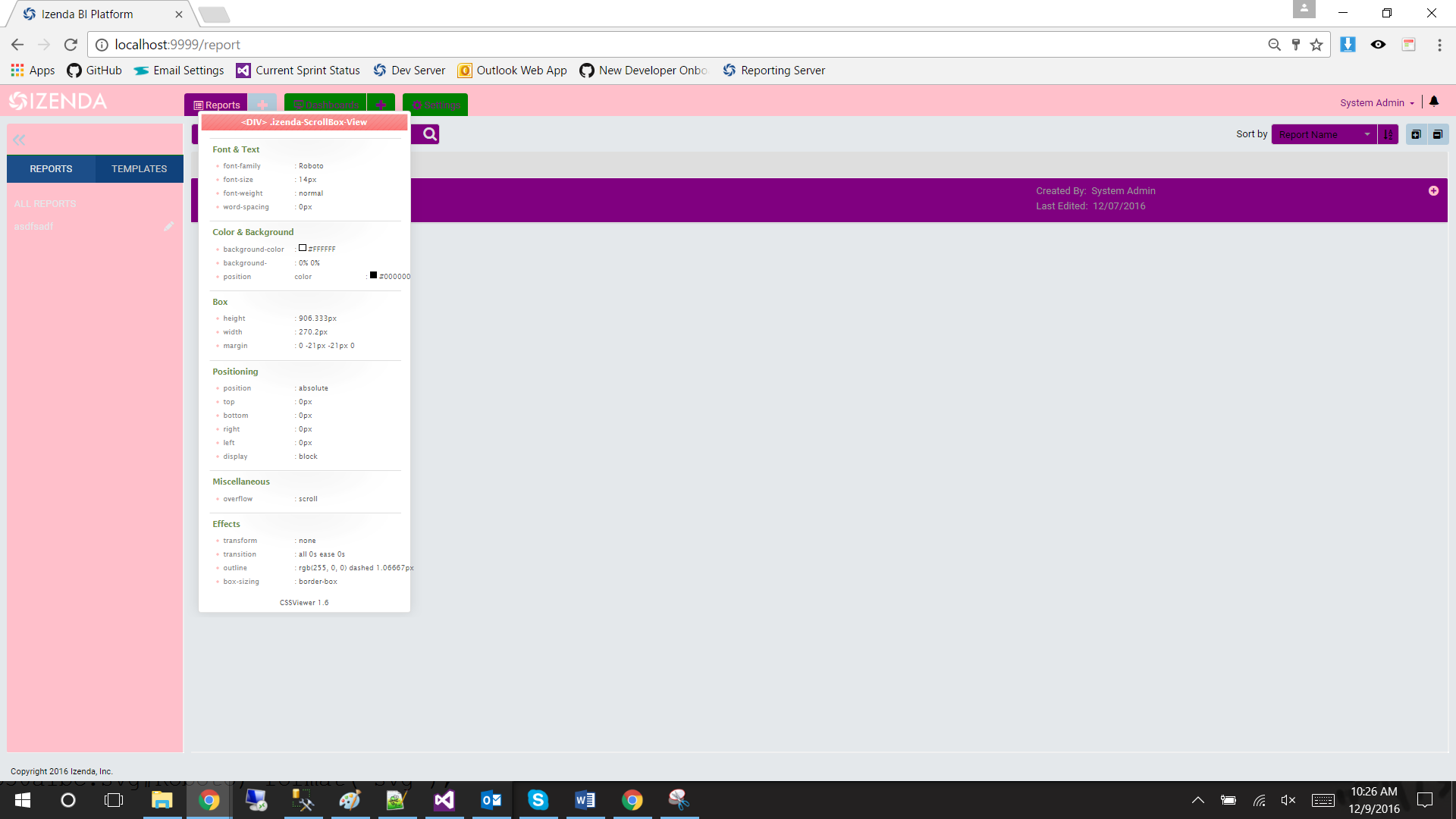Collapse sidebar with double chevron
Screen dimensions: 1456x819
[20, 140]
